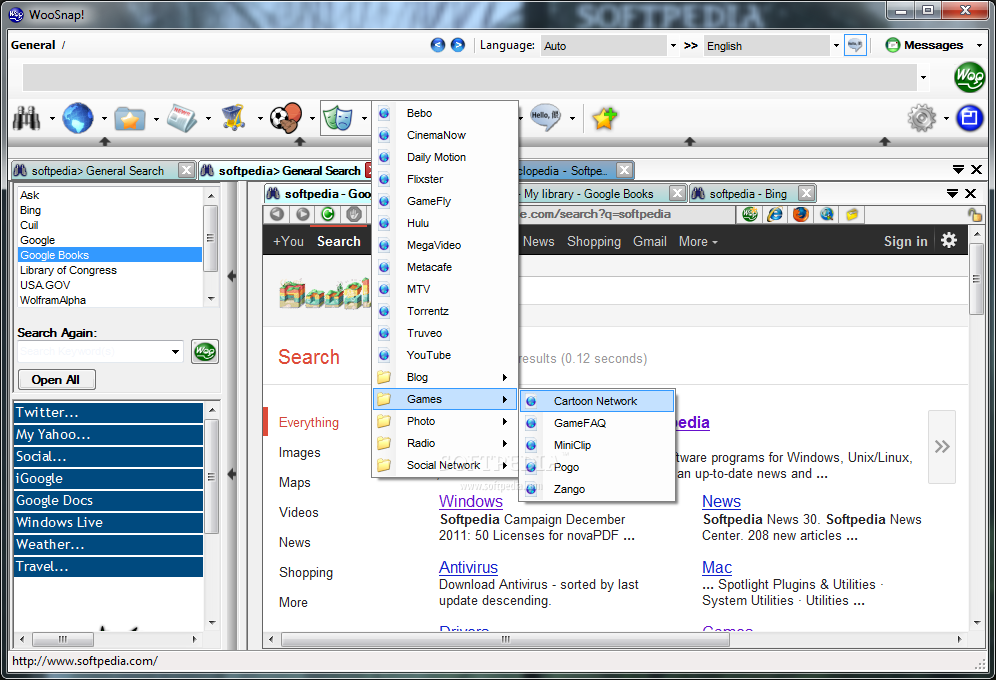This screenshot has height=680, width=996.
Task: Click the blue round window layout icon
Action: pyautogui.click(x=969, y=118)
